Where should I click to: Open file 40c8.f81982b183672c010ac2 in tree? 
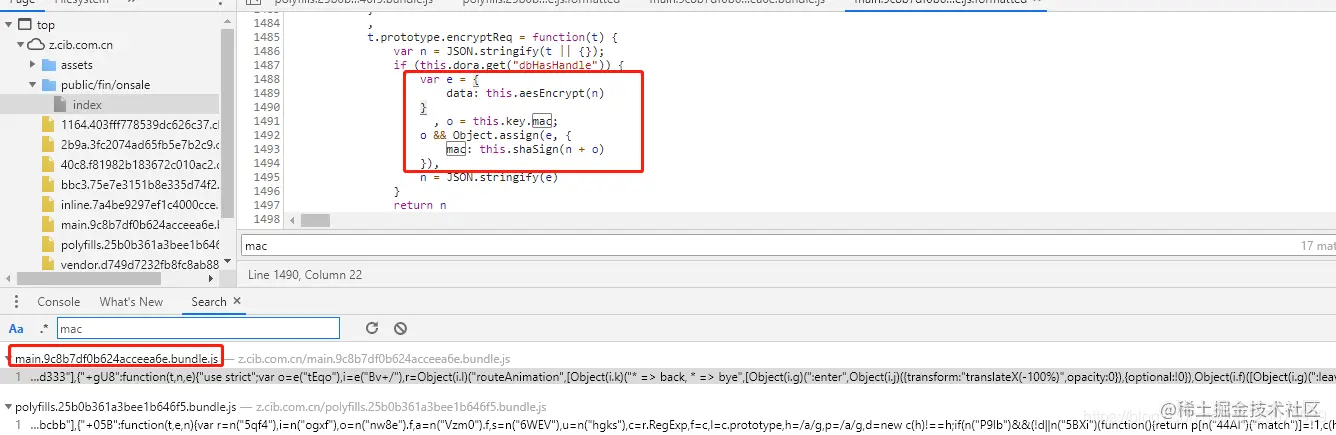pos(138,165)
